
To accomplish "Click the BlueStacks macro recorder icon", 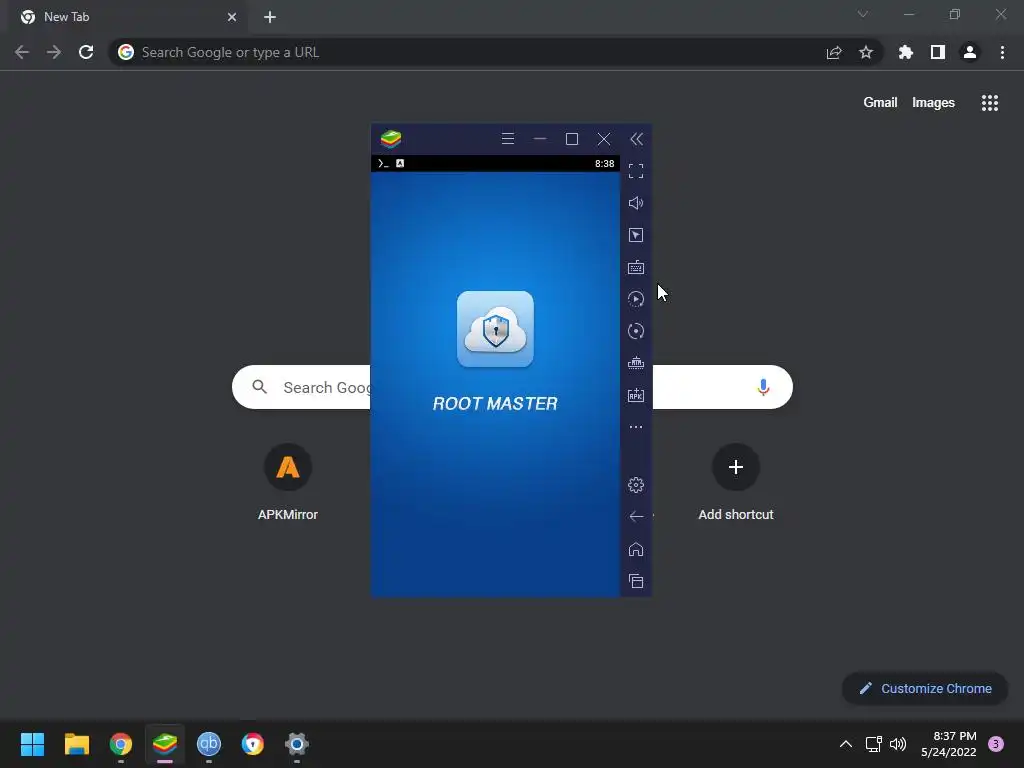I will pyautogui.click(x=635, y=299).
